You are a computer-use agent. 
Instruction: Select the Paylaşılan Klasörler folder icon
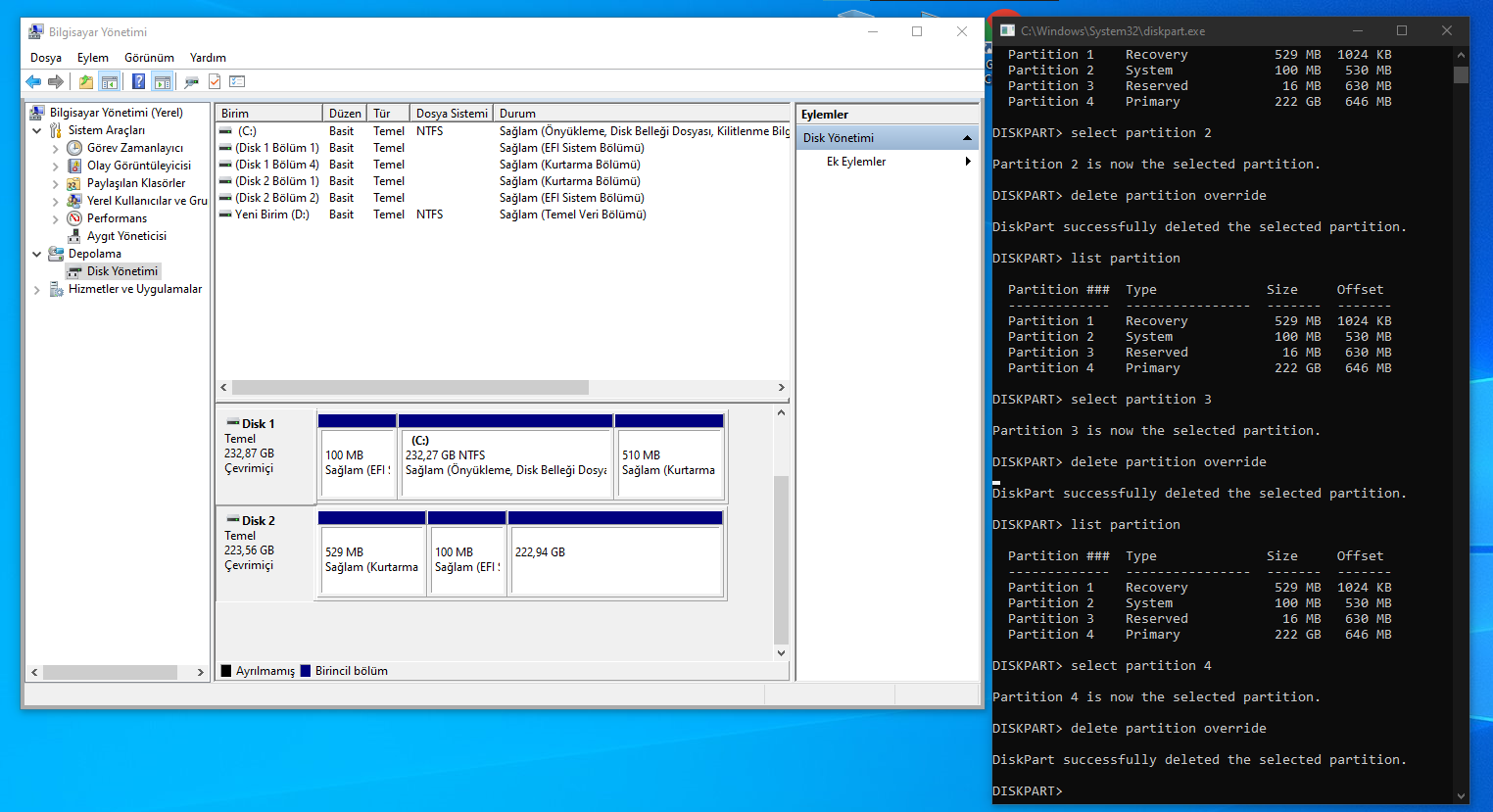click(x=74, y=183)
